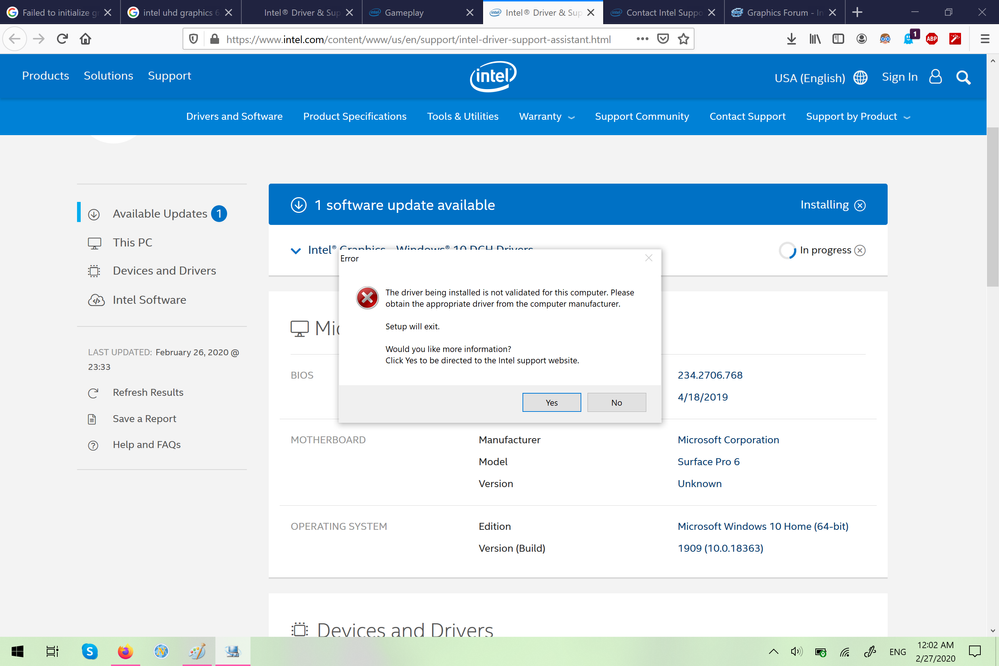999x666 pixels.
Task: Click the Firefox taskbar icon
Action: point(125,651)
